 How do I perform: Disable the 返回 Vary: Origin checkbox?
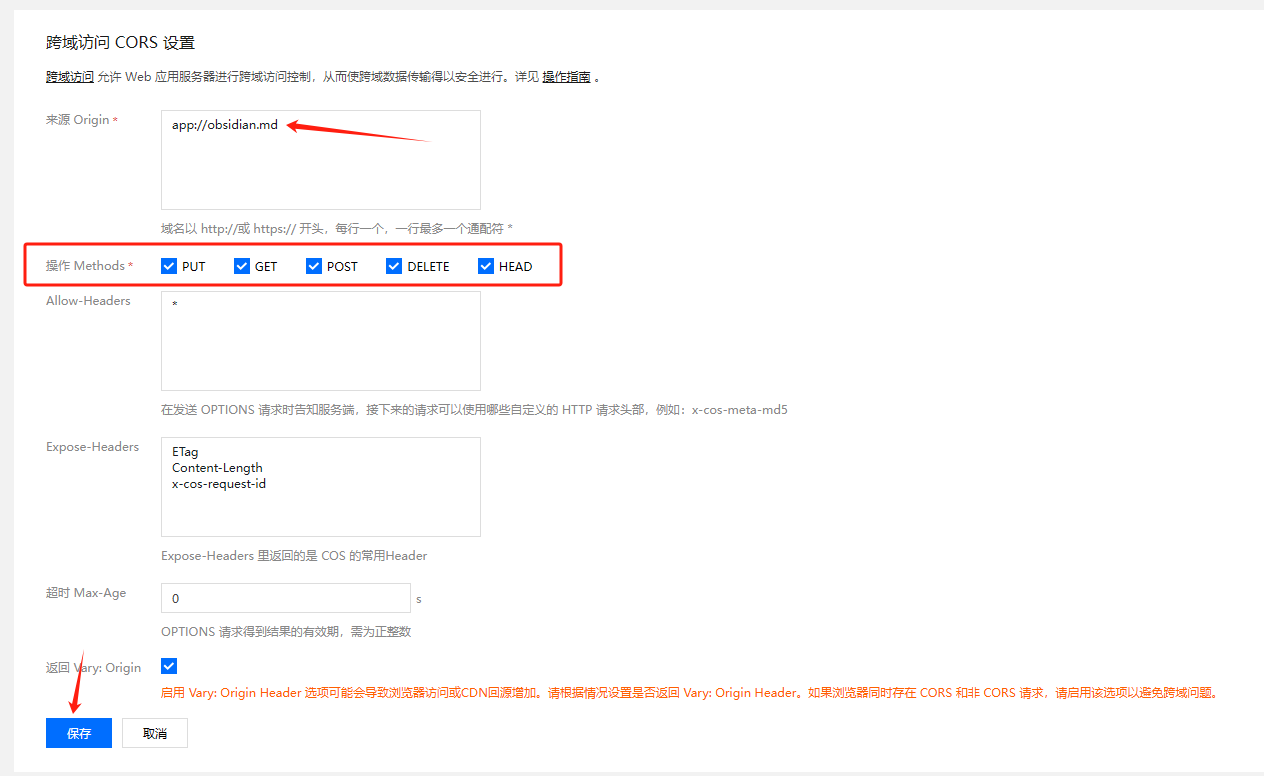(169, 665)
